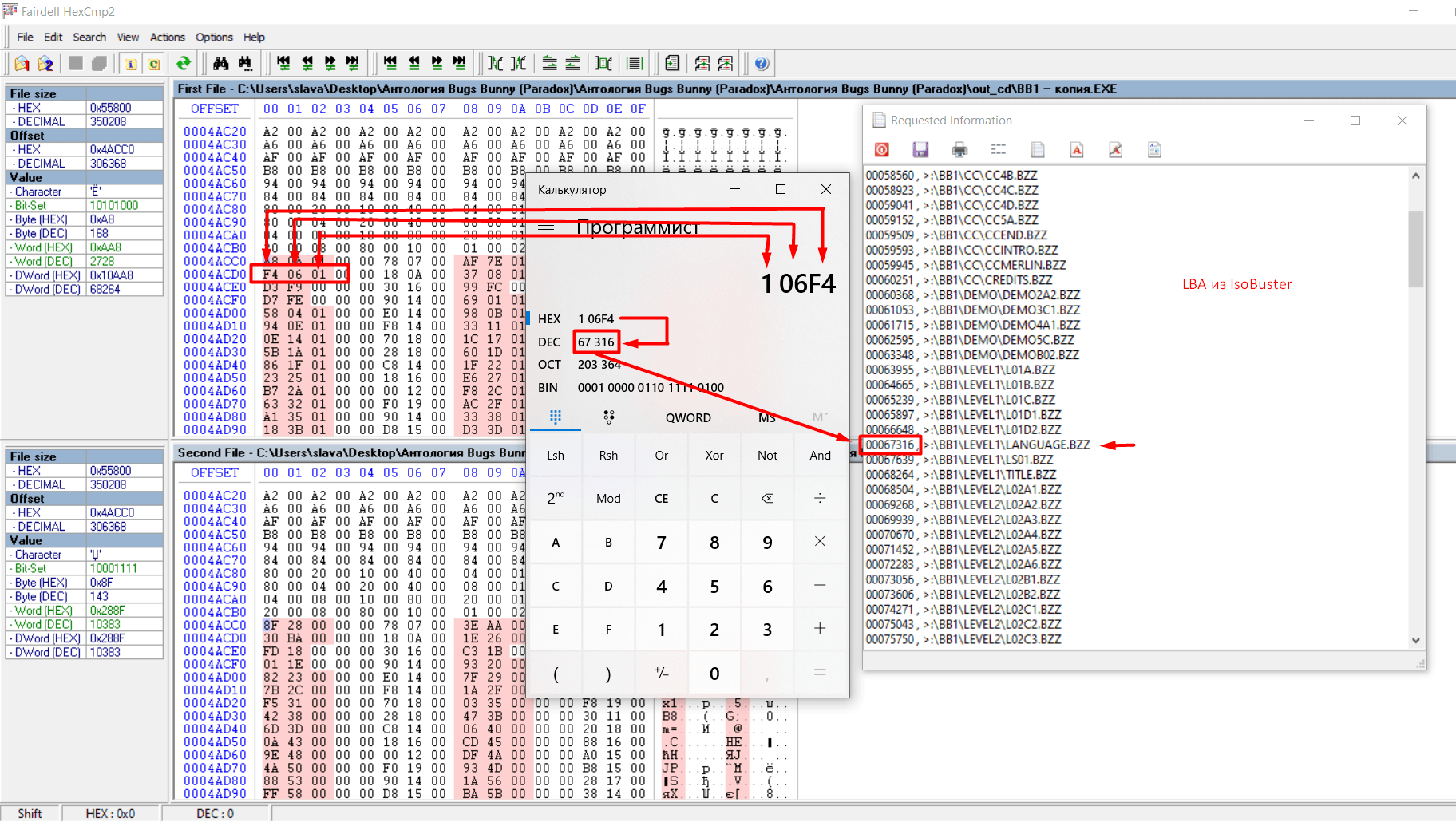Click dashed list icon in Requested Information
This screenshot has height=822, width=1456.
click(999, 149)
